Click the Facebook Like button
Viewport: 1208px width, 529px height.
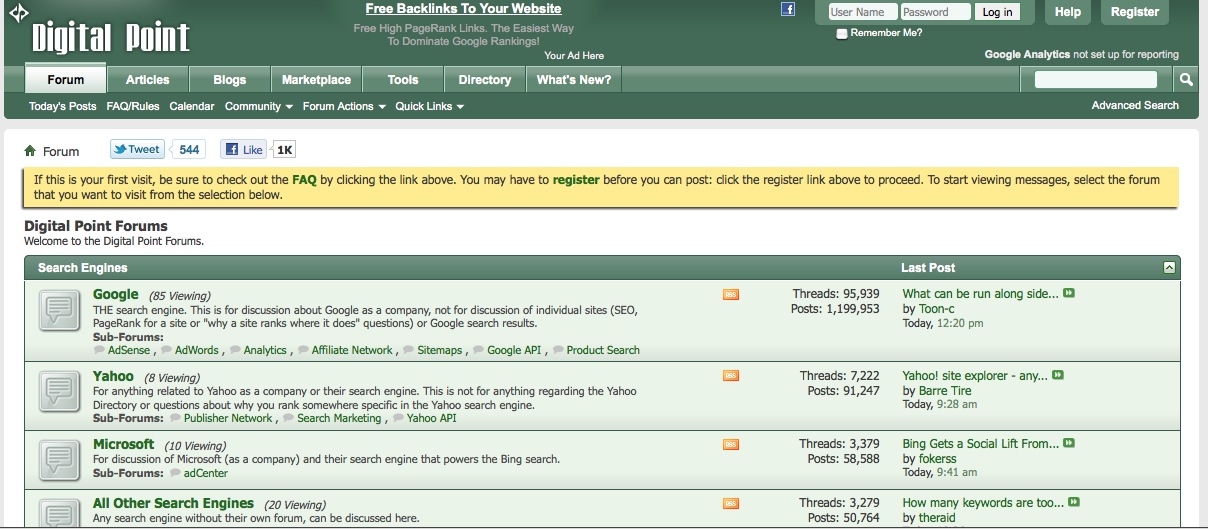tap(243, 150)
